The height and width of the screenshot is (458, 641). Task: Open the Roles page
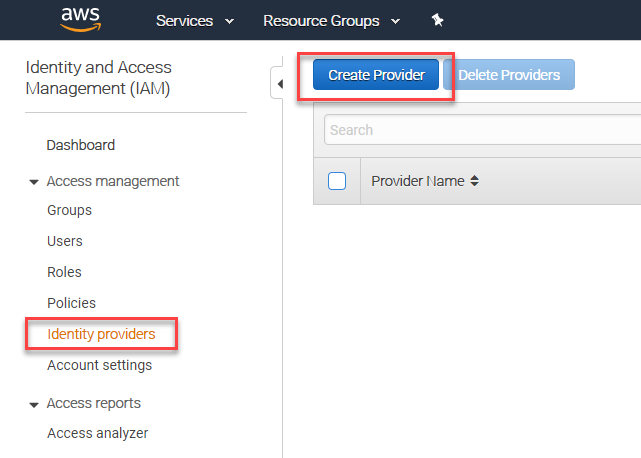(64, 272)
